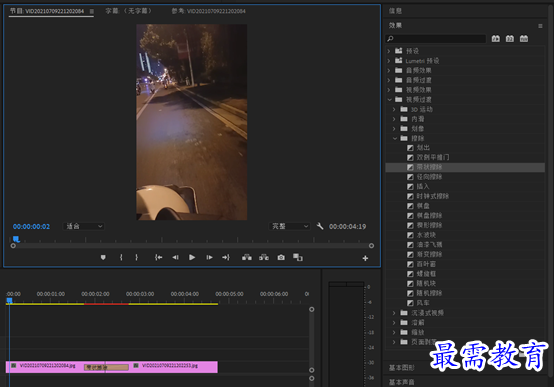Select the VID20210709221202084.jpg timeline clip
554x387 pixels.
[x=45, y=367]
